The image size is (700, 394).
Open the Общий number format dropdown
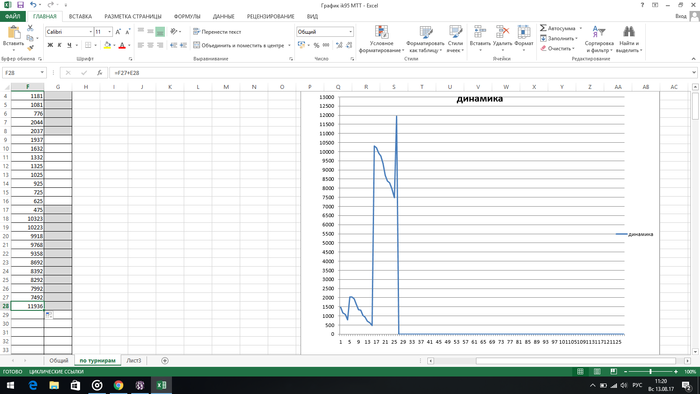[350, 32]
